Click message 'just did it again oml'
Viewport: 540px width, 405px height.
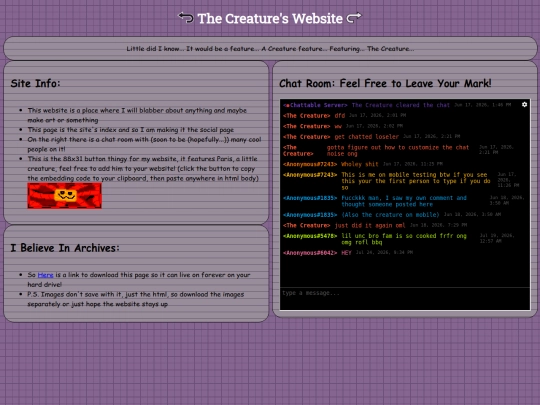point(370,226)
